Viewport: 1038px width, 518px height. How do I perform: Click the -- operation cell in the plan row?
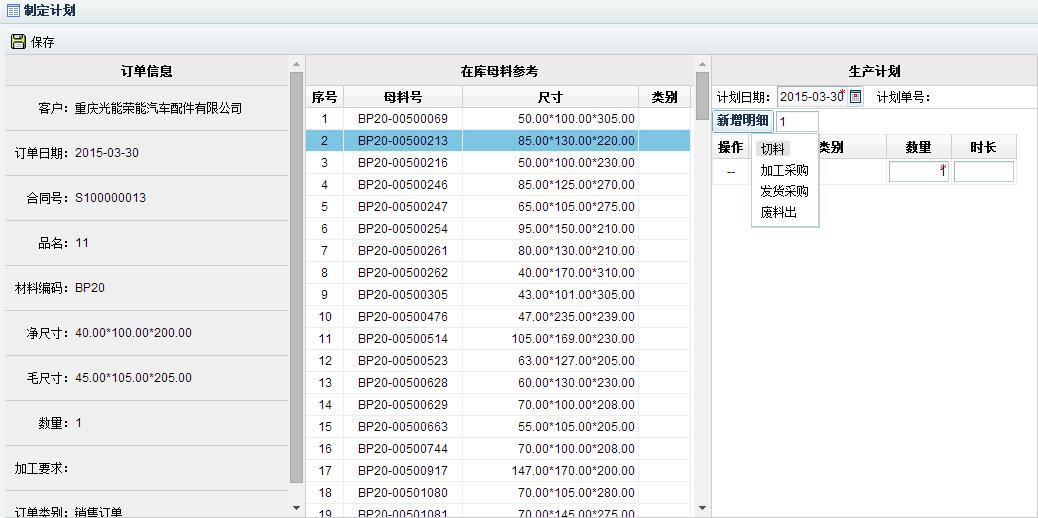[731, 172]
